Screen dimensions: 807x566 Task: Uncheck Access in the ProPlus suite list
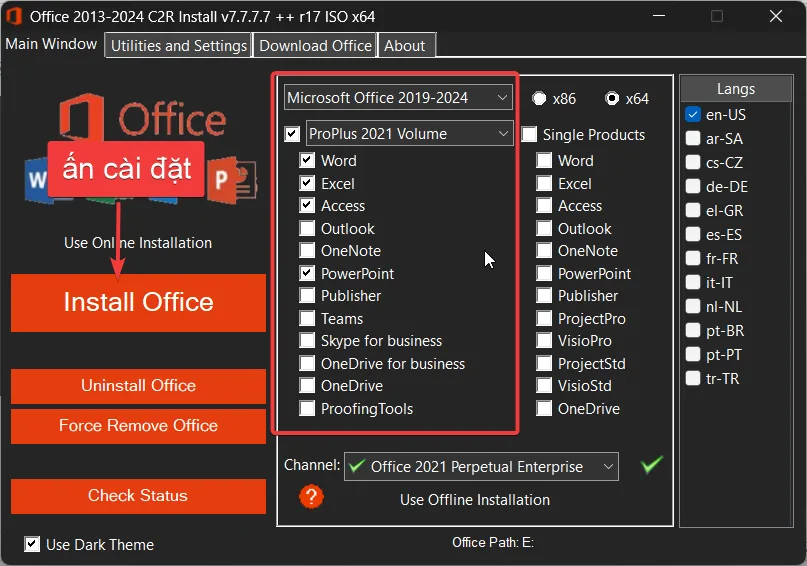(307, 205)
